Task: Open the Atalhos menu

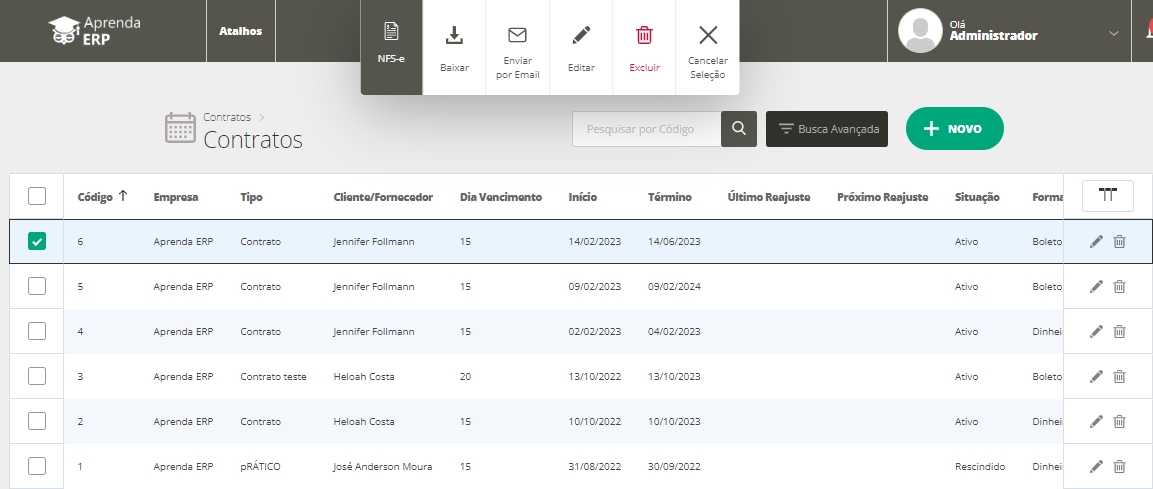Action: coord(240,31)
